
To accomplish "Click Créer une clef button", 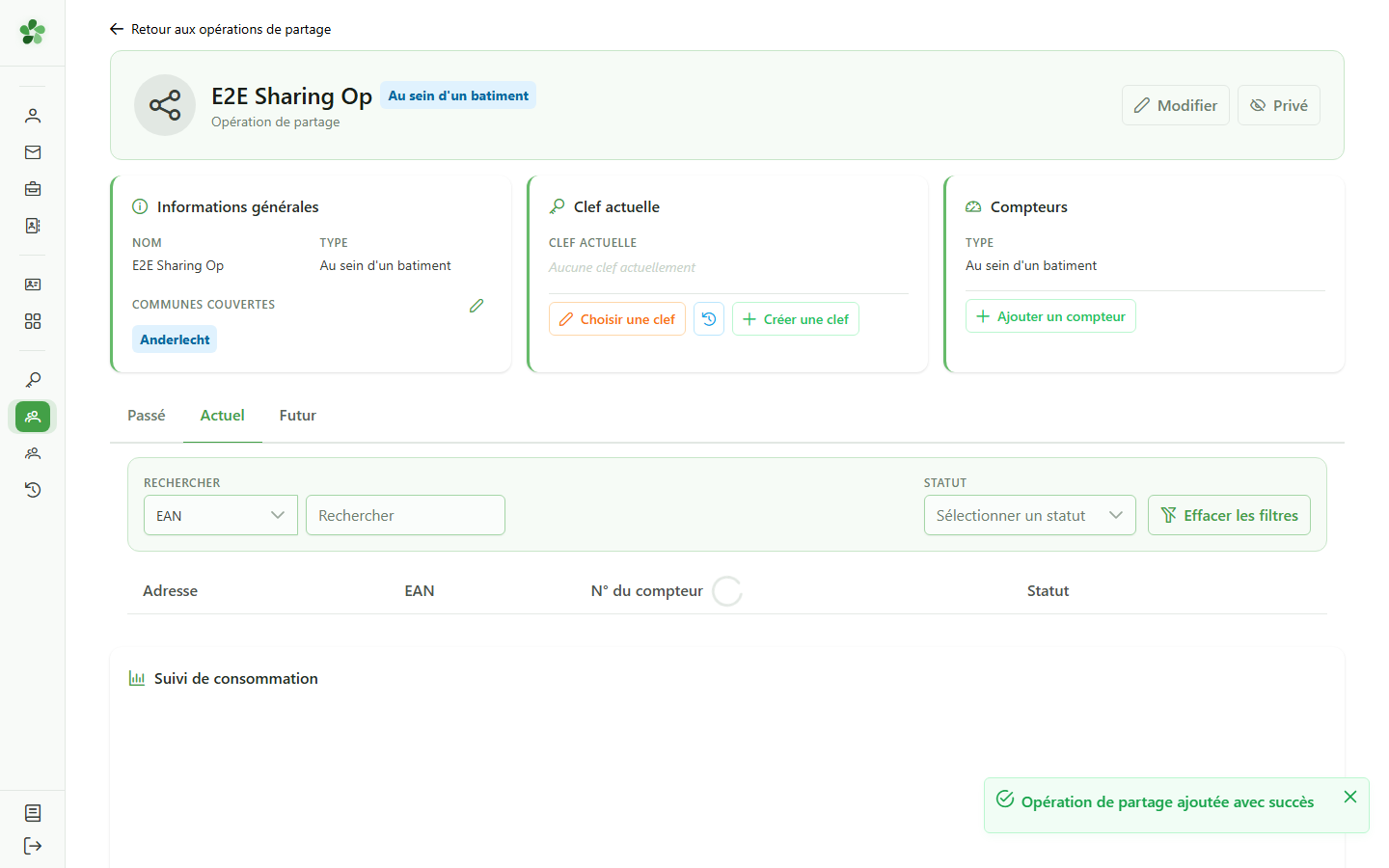I will [x=796, y=319].
